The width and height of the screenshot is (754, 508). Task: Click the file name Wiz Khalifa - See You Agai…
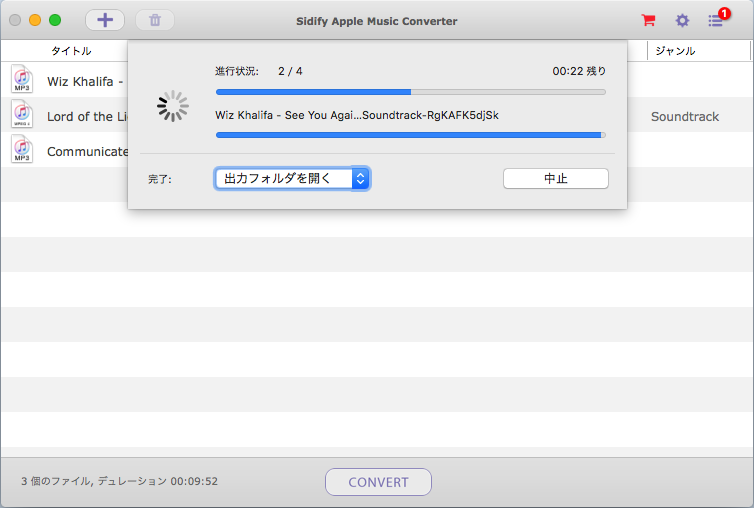(x=357, y=115)
